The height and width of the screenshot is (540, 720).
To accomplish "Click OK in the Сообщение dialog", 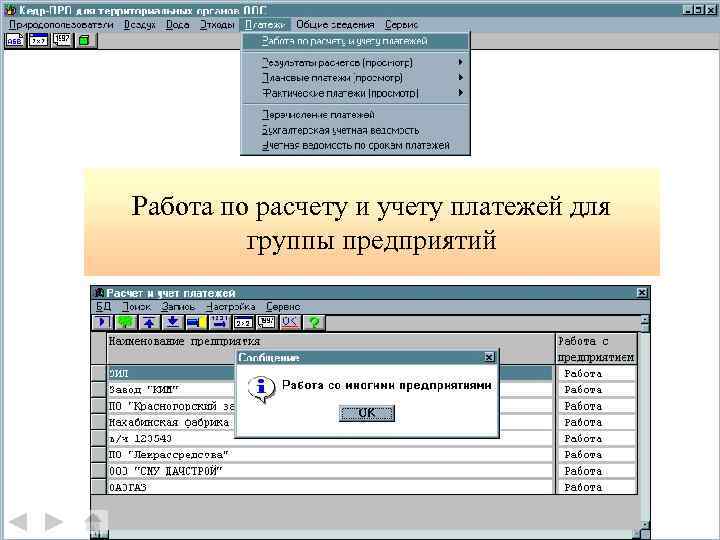I will click(x=366, y=413).
